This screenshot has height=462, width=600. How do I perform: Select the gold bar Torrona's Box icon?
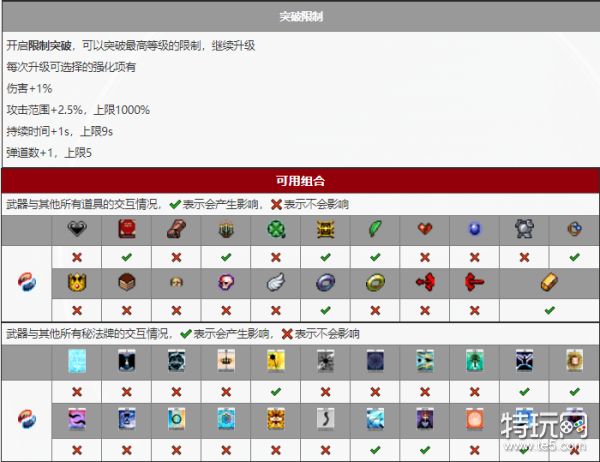click(549, 283)
